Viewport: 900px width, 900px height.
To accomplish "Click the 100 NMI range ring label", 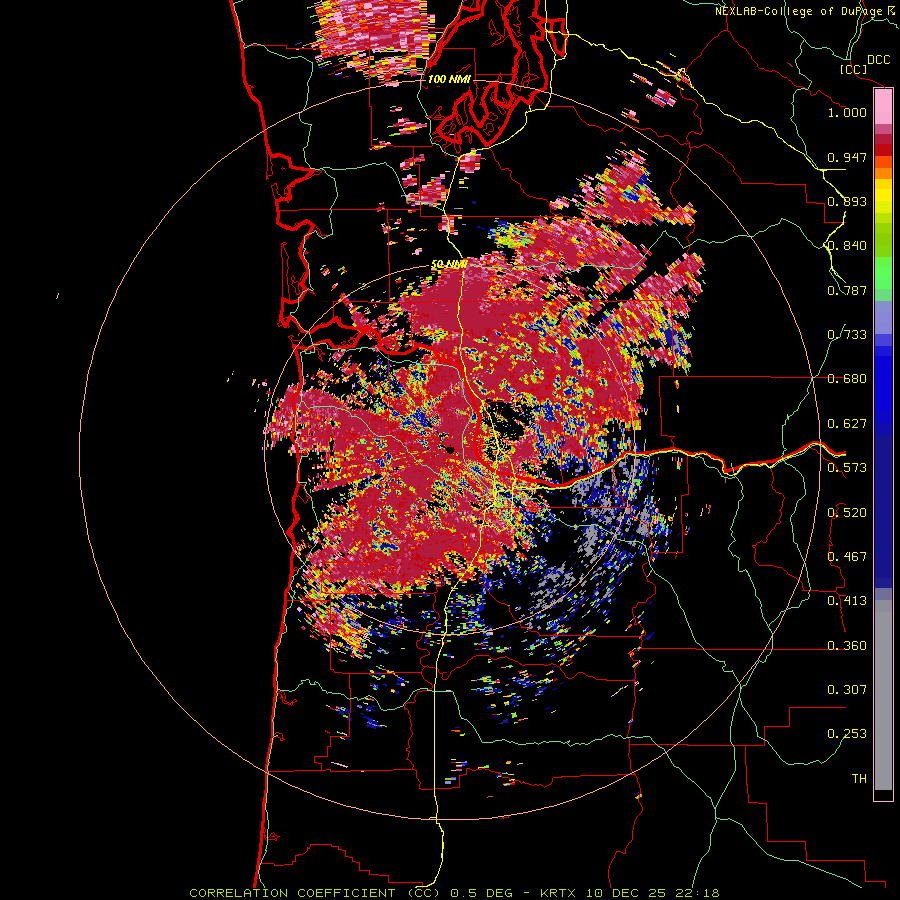I will (x=448, y=79).
